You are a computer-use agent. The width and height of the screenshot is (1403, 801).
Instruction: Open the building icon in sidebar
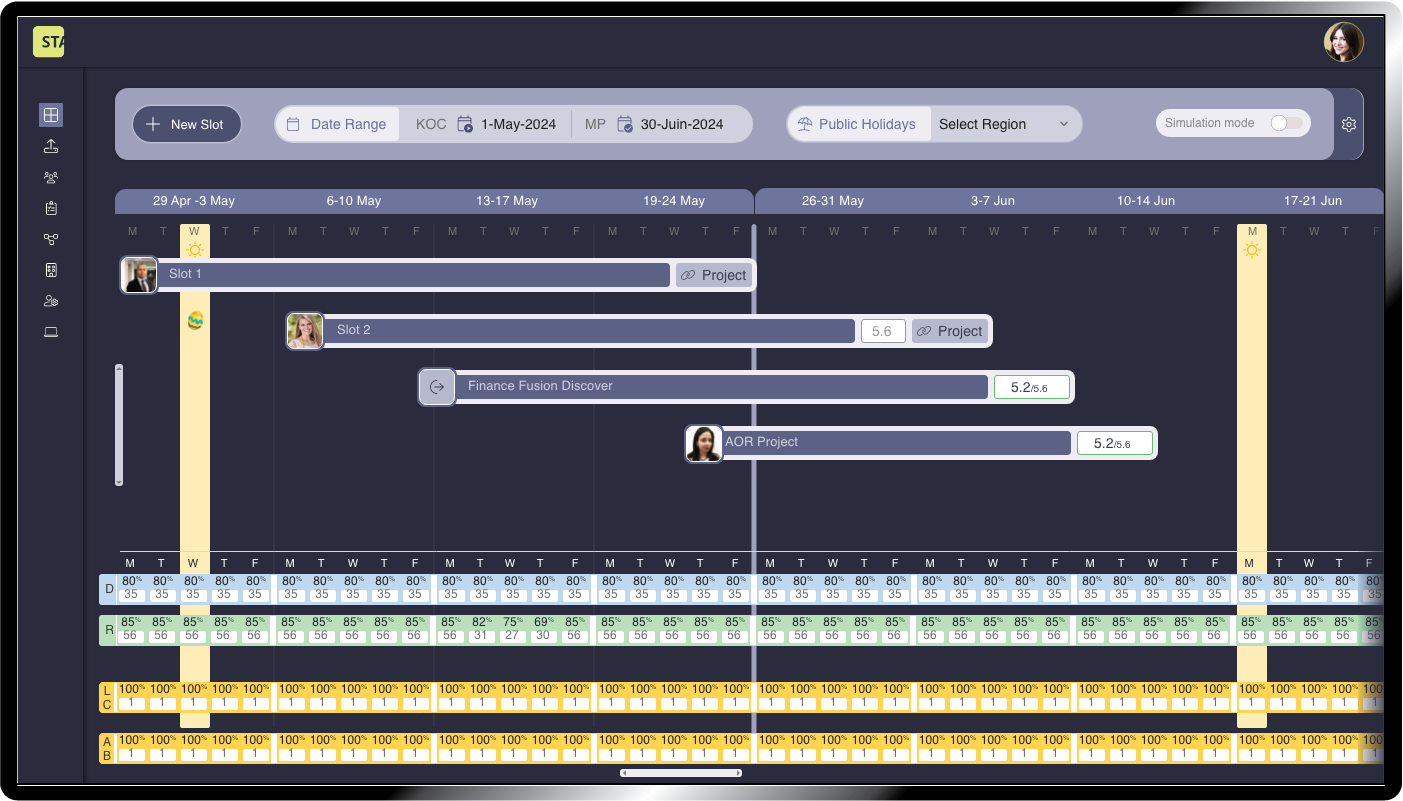[x=51, y=270]
